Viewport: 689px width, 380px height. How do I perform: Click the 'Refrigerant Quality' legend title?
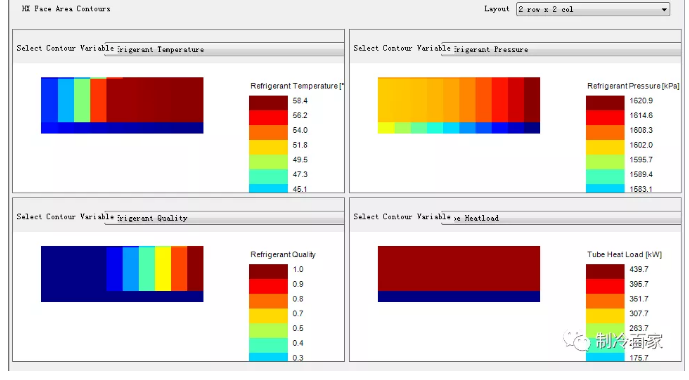pos(283,255)
